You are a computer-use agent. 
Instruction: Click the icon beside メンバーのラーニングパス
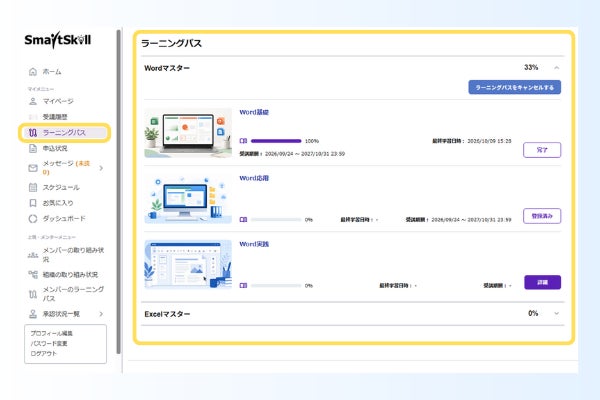(33, 294)
